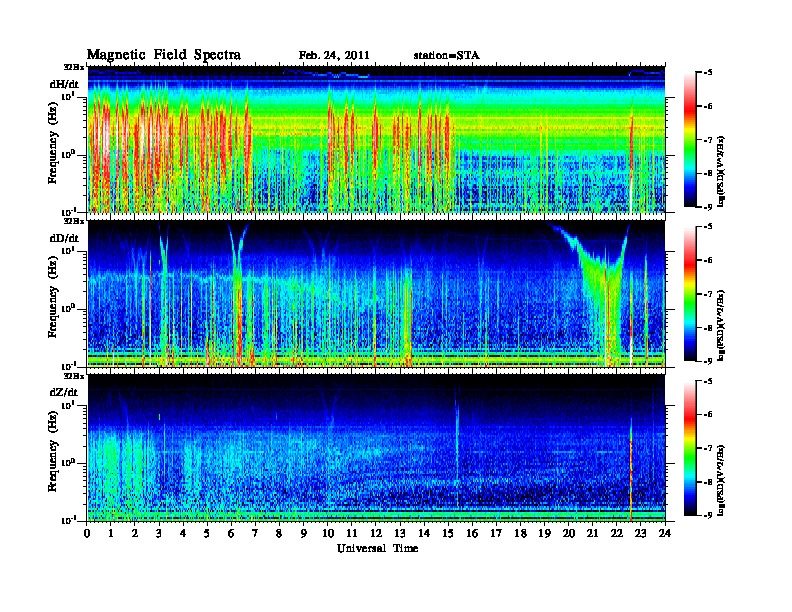Click the "-8" value on dD/dt color scale
Screen dimensions: 792x612
click(708, 327)
